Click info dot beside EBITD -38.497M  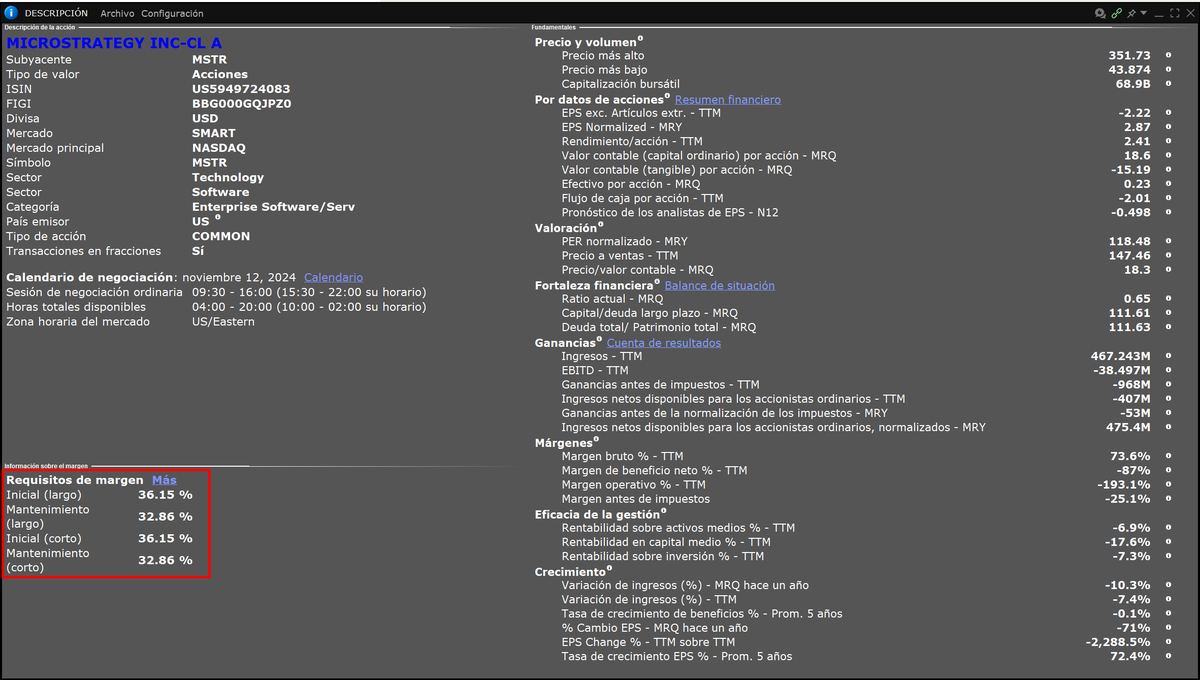coord(1167,370)
